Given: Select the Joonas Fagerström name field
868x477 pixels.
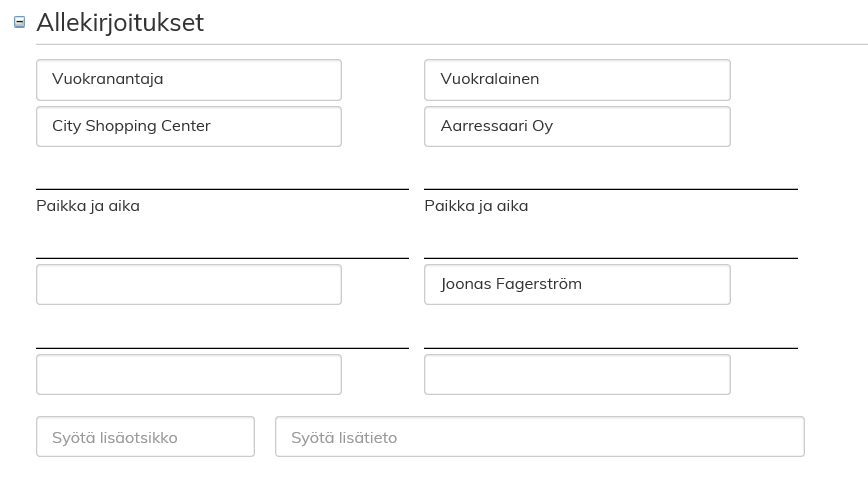Looking at the screenshot, I should click(x=577, y=284).
